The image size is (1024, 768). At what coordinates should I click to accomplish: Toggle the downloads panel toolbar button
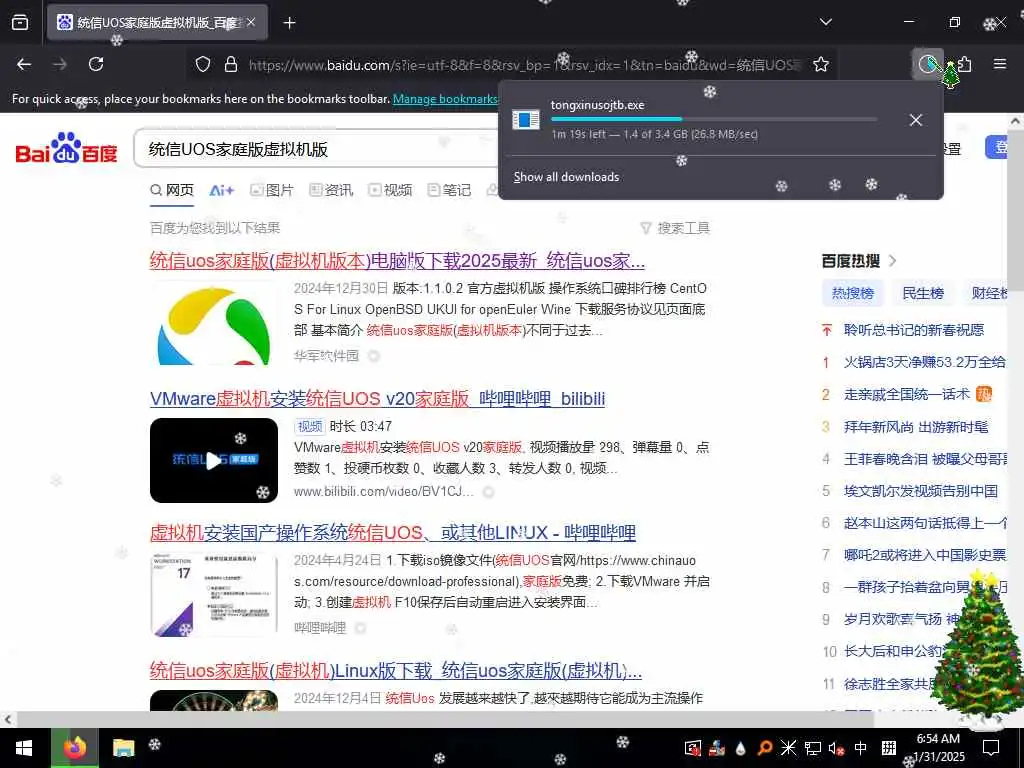927,64
